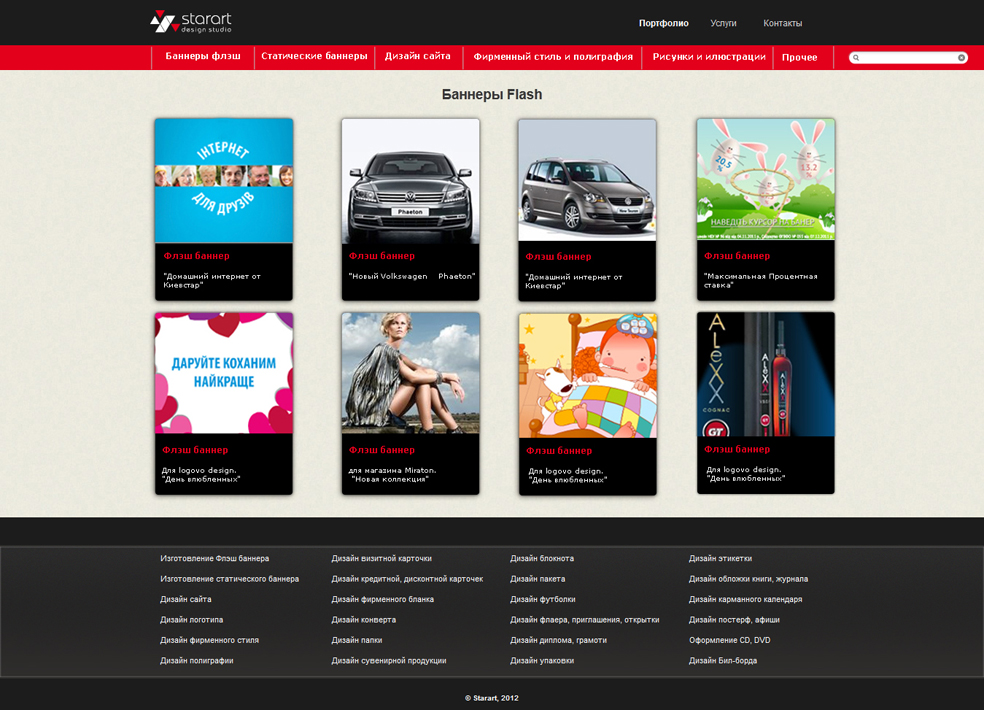The image size is (984, 710).
Task: Open the grey Volkswagen minivan thumbnail
Action: [x=587, y=180]
